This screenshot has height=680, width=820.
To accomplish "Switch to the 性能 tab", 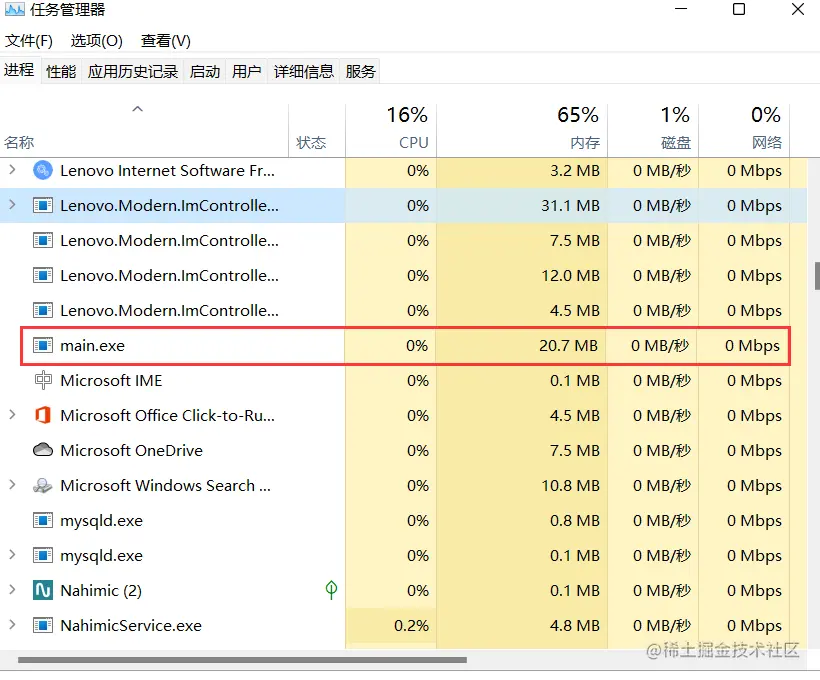I will (x=61, y=71).
